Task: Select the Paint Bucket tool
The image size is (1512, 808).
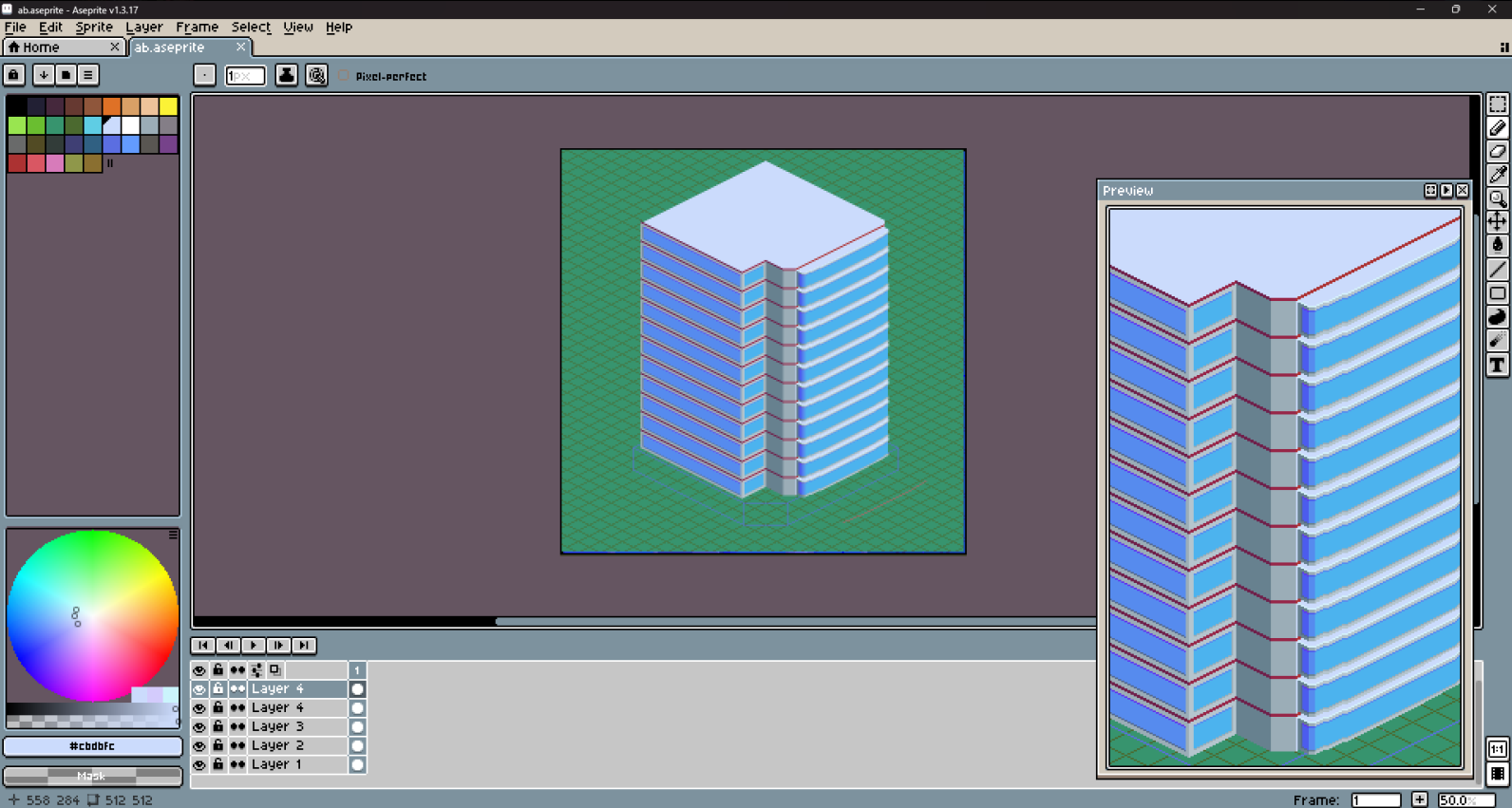Action: coord(1498,246)
